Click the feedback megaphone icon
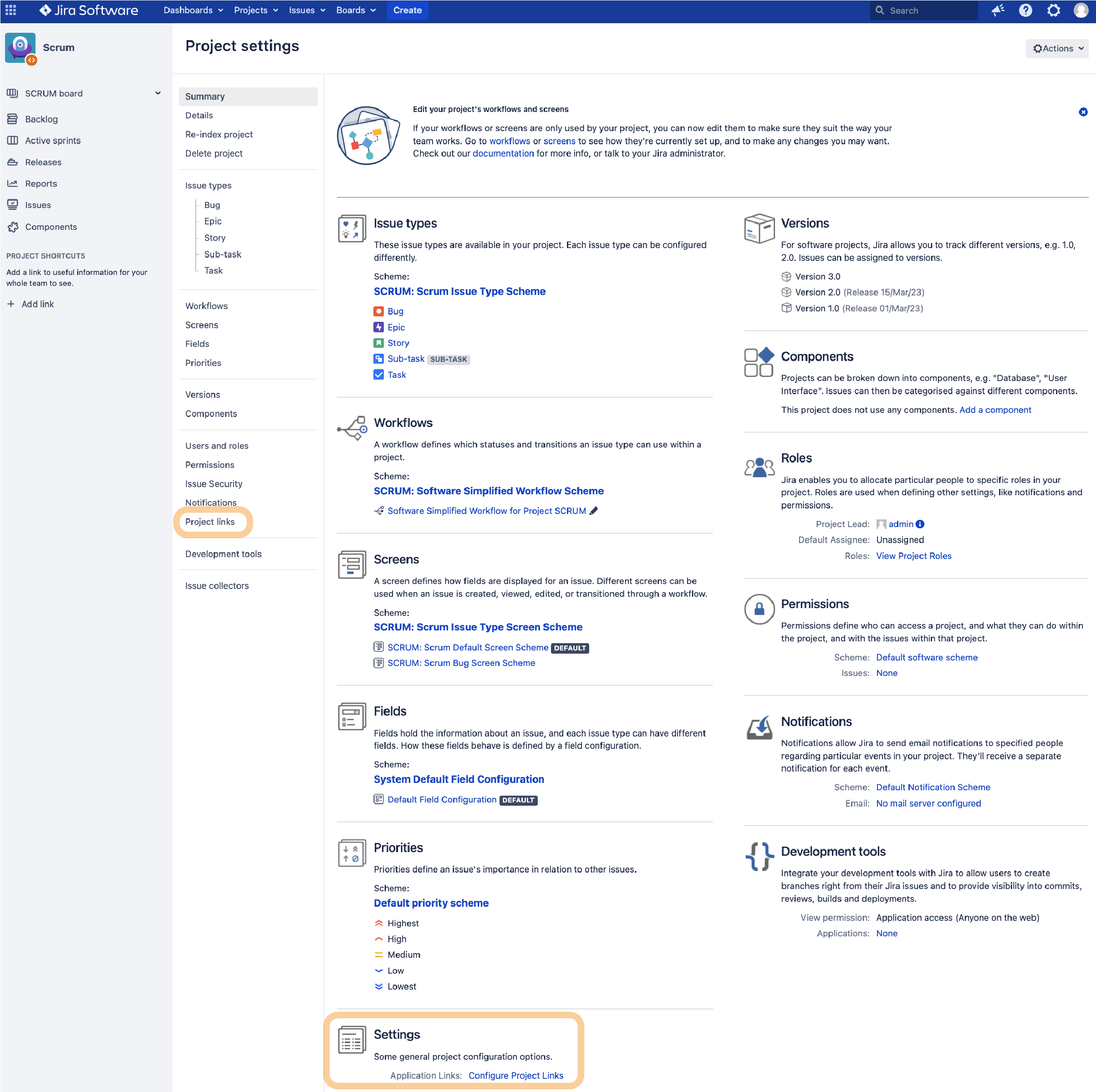This screenshot has height=1092, width=1096. 999,10
